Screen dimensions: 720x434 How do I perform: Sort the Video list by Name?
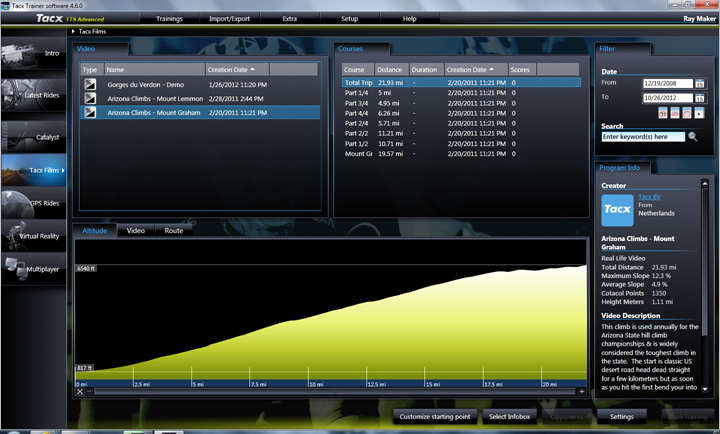pos(154,69)
